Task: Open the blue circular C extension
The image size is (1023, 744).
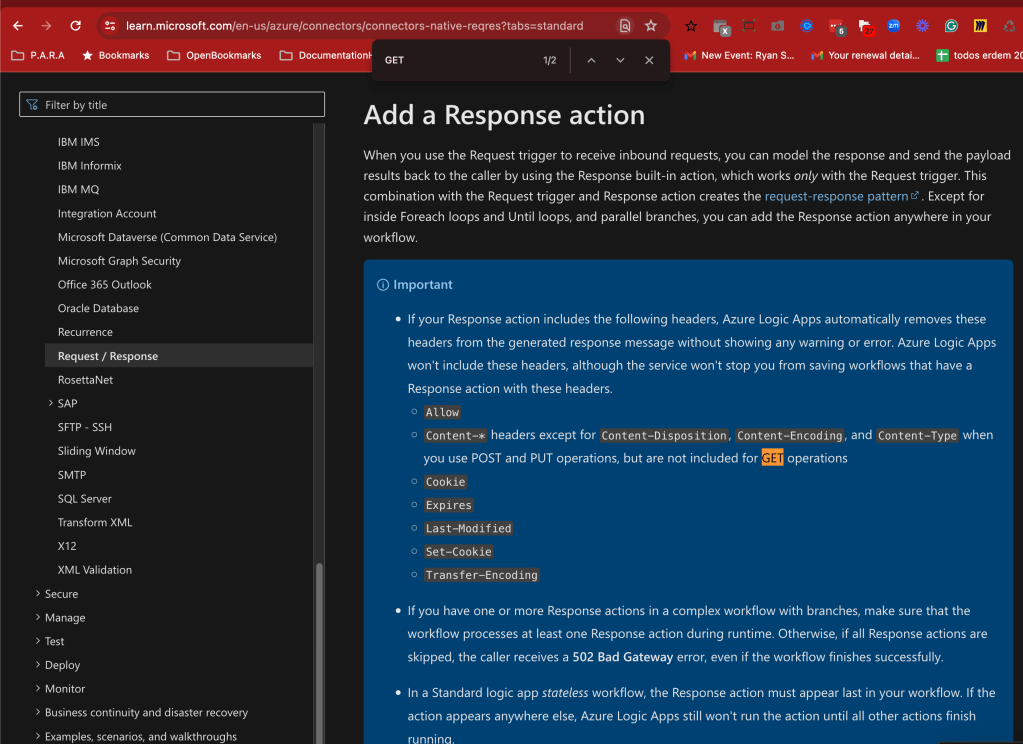Action: (x=807, y=26)
